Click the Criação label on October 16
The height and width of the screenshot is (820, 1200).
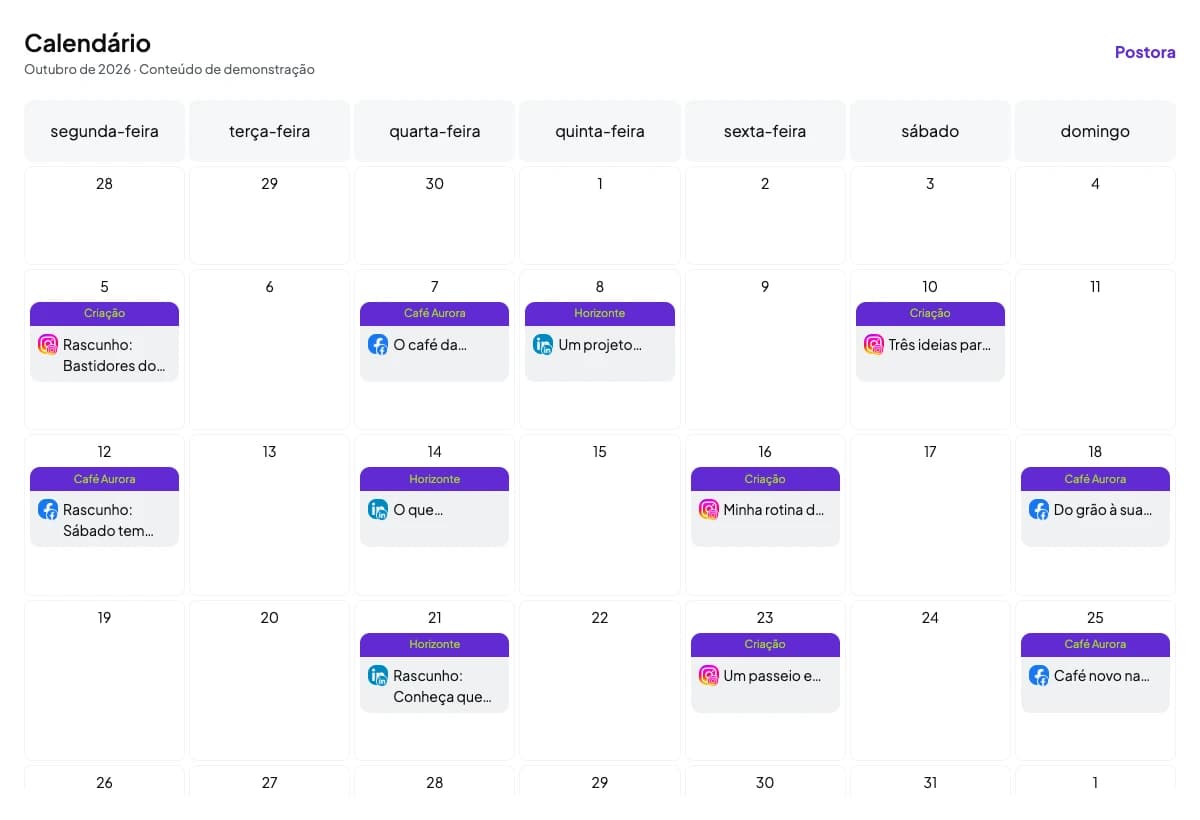765,479
